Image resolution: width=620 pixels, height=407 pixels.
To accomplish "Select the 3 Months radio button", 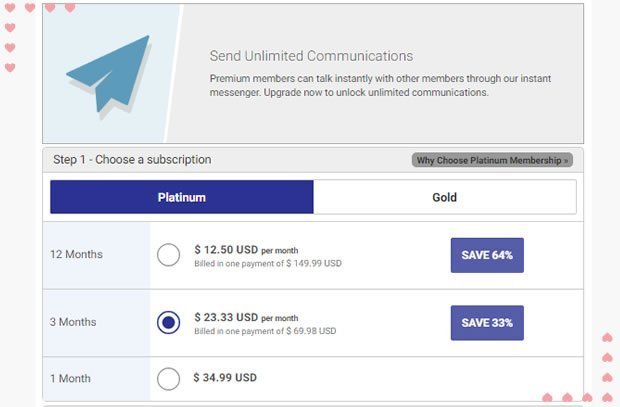I will pyautogui.click(x=168, y=322).
